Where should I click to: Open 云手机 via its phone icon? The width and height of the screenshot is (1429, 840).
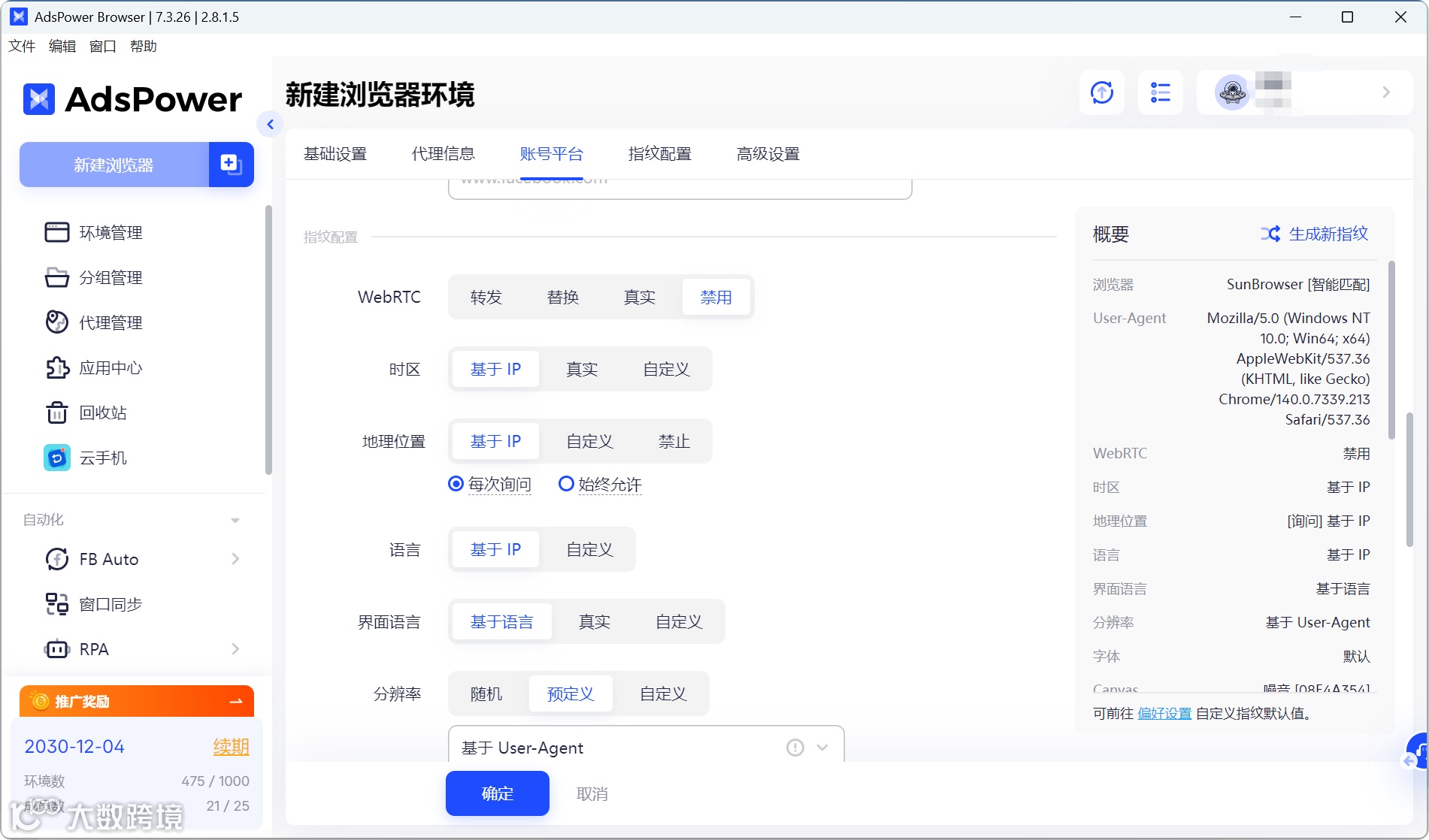tap(56, 458)
